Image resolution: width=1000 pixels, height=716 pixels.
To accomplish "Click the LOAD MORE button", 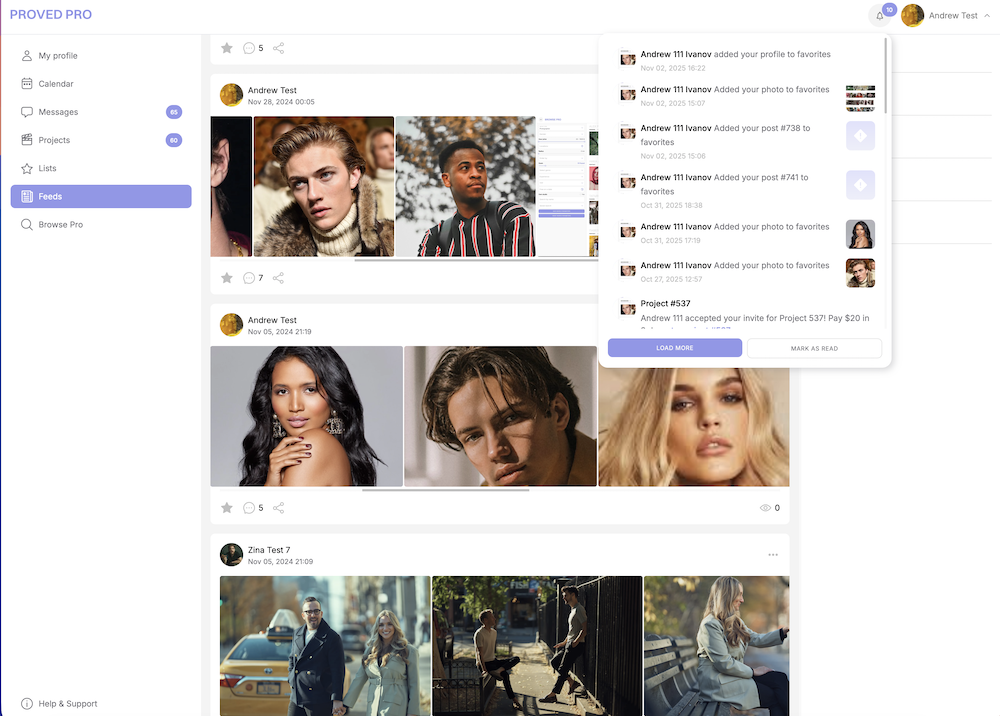I will [675, 348].
